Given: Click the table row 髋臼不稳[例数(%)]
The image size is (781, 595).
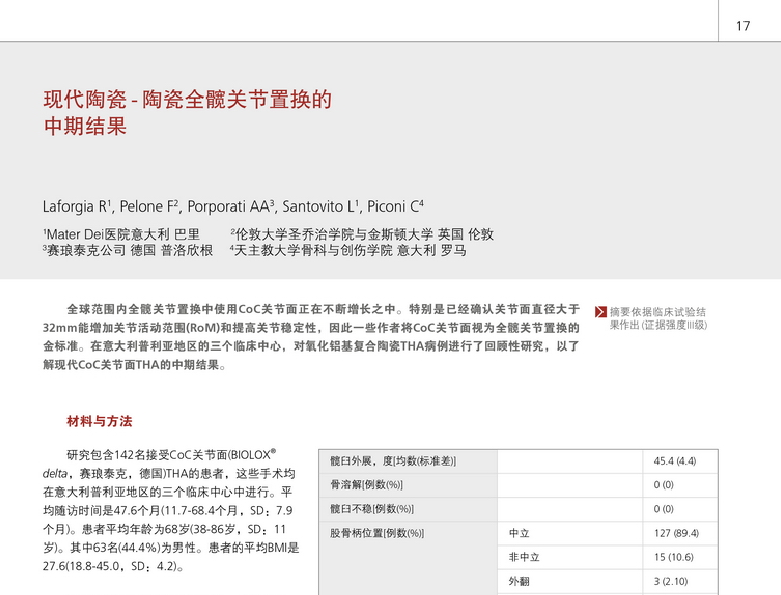Looking at the screenshot, I should 371,509.
